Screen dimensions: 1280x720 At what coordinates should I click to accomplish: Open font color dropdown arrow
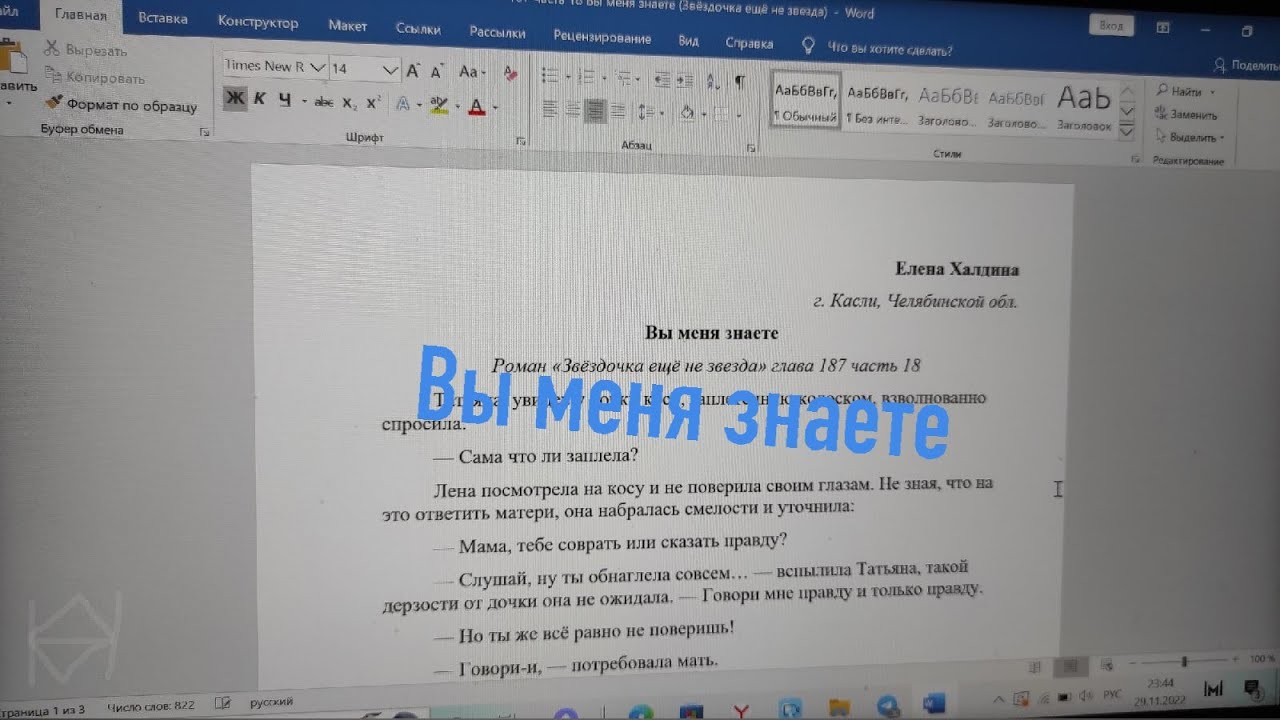[494, 107]
